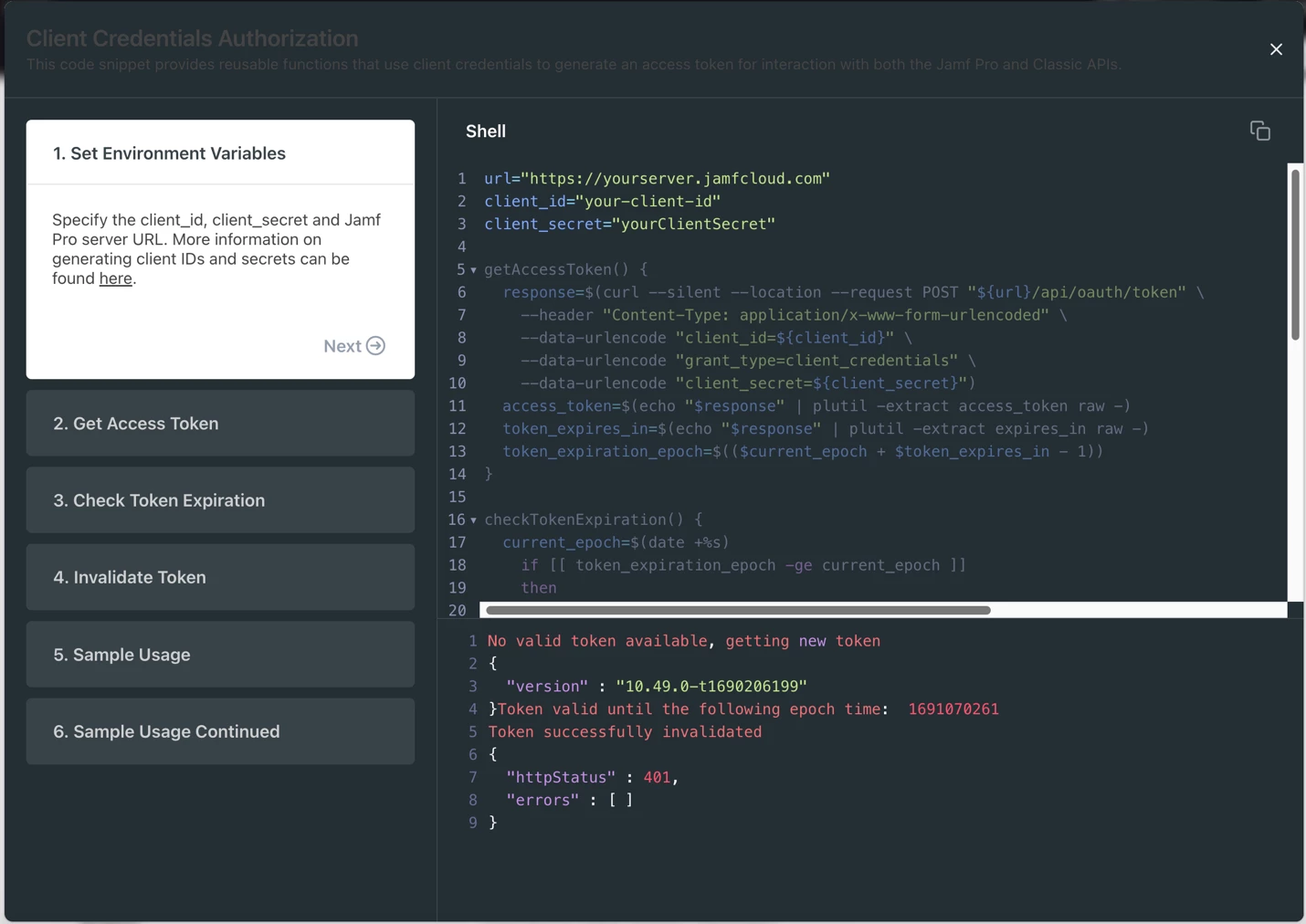Open step 2 Get Access Token
1306x924 pixels.
click(x=220, y=424)
